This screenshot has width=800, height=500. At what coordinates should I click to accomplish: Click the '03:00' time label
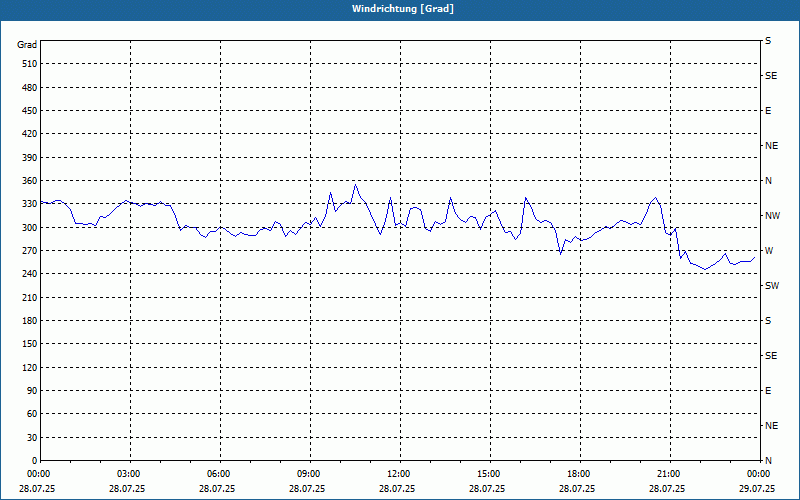coord(129,474)
